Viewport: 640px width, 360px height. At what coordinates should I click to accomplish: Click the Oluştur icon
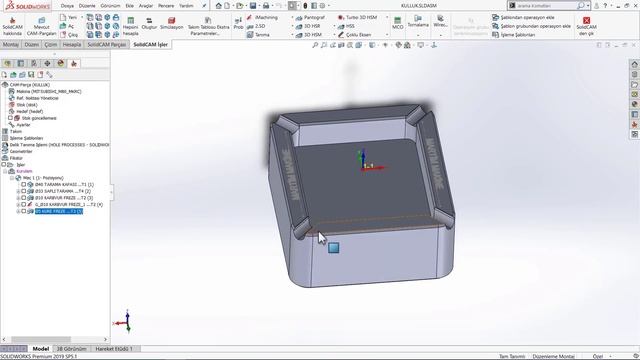(x=149, y=20)
